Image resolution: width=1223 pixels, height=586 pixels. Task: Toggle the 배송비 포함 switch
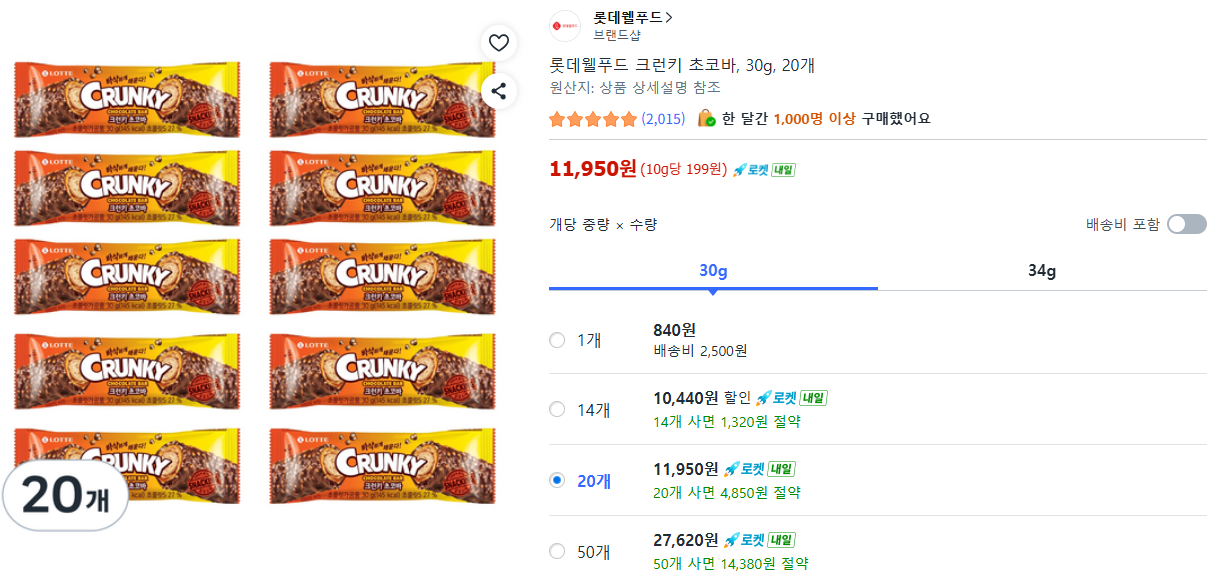1186,224
